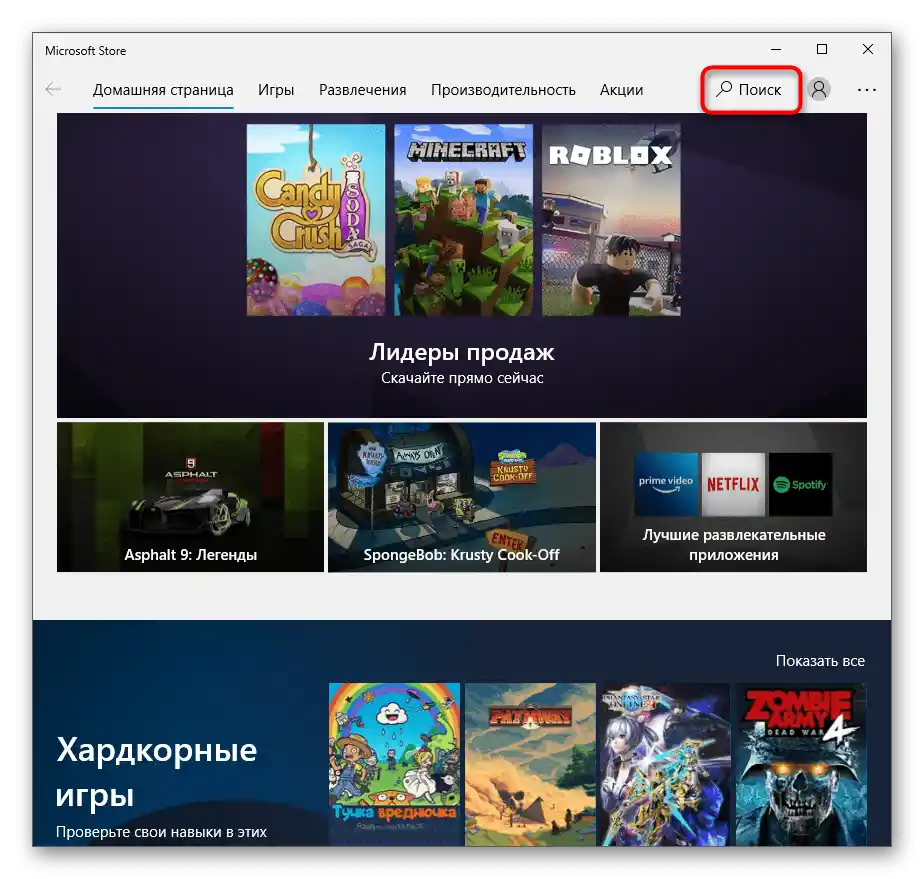Click the Netflix icon
924x879 pixels.
(733, 484)
